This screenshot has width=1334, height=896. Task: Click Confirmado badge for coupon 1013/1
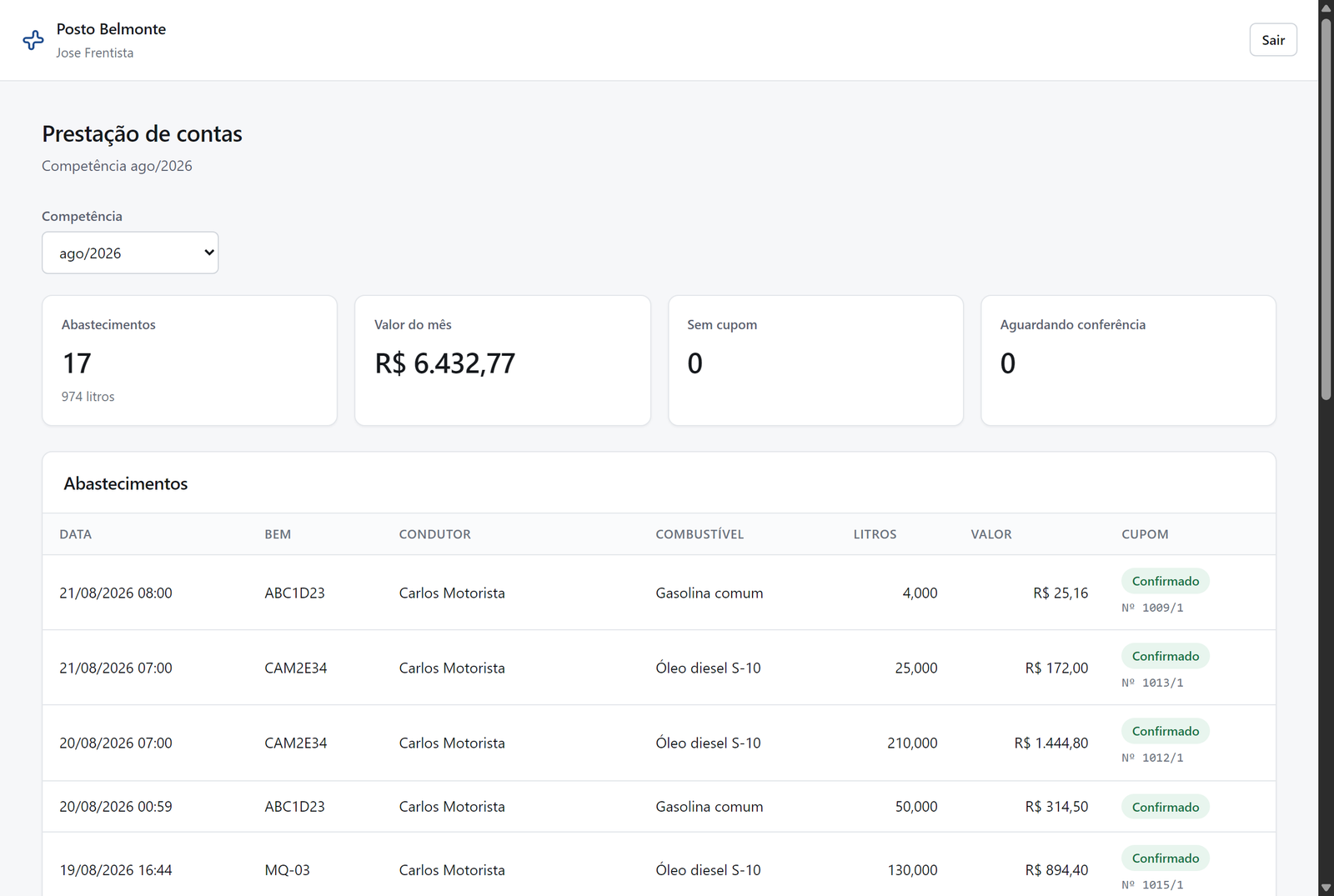click(1166, 656)
